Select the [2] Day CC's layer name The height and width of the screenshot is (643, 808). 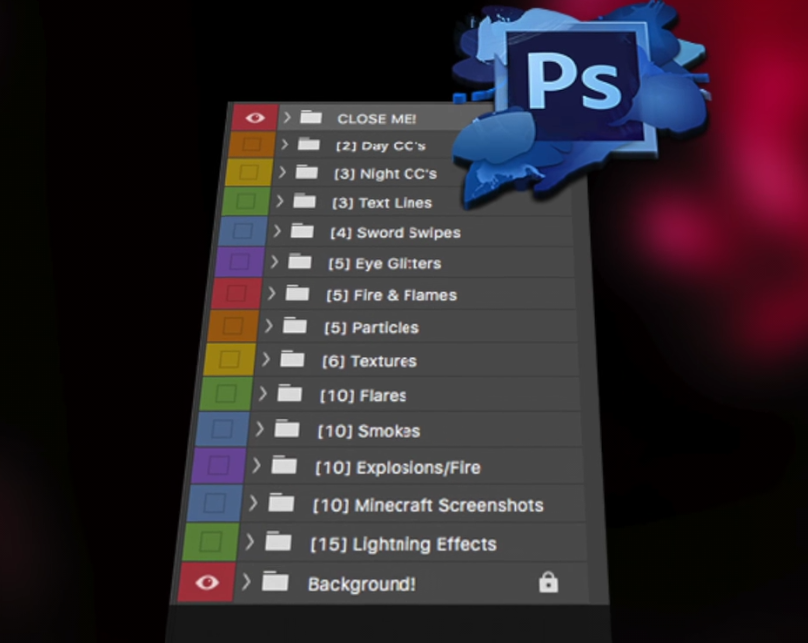(x=381, y=146)
